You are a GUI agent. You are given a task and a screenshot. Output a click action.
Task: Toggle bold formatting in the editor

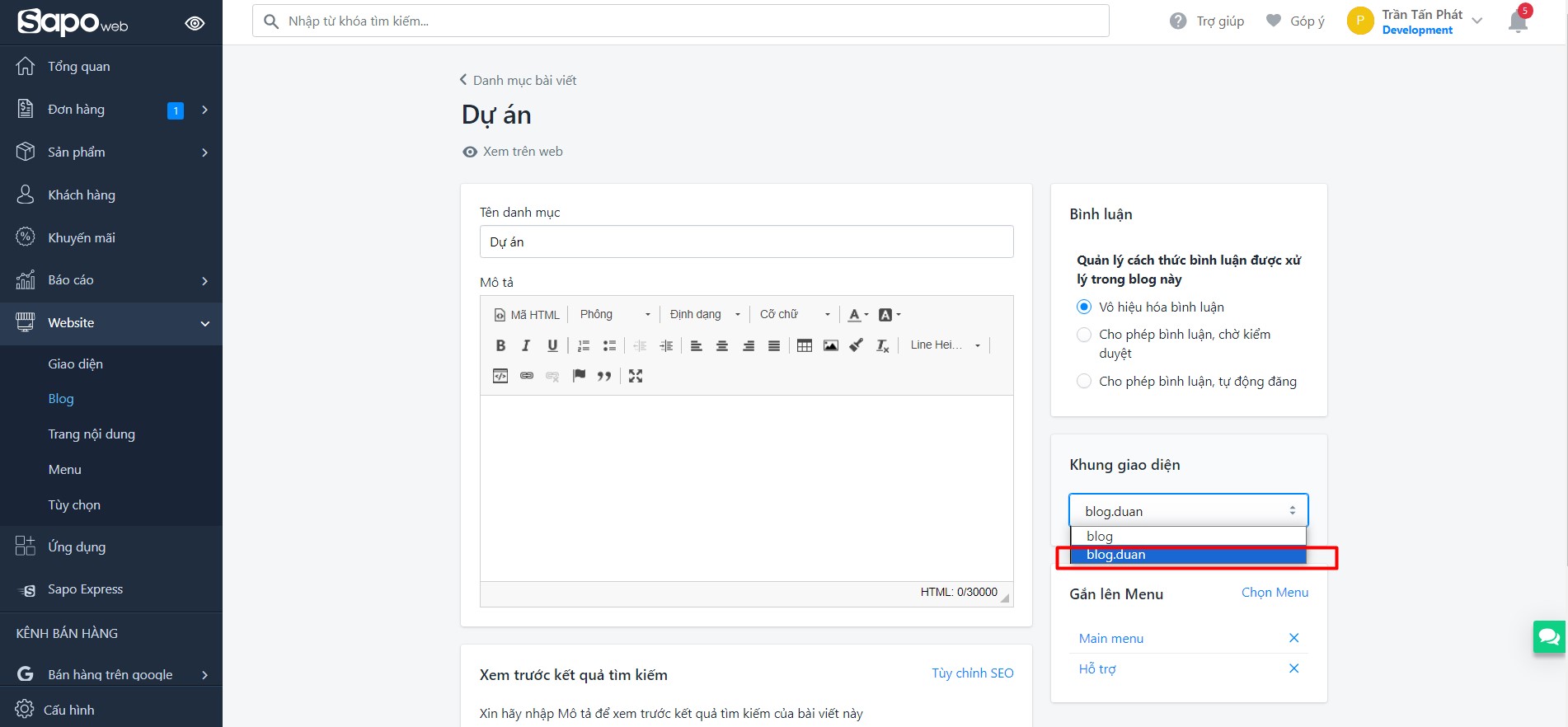coord(500,345)
